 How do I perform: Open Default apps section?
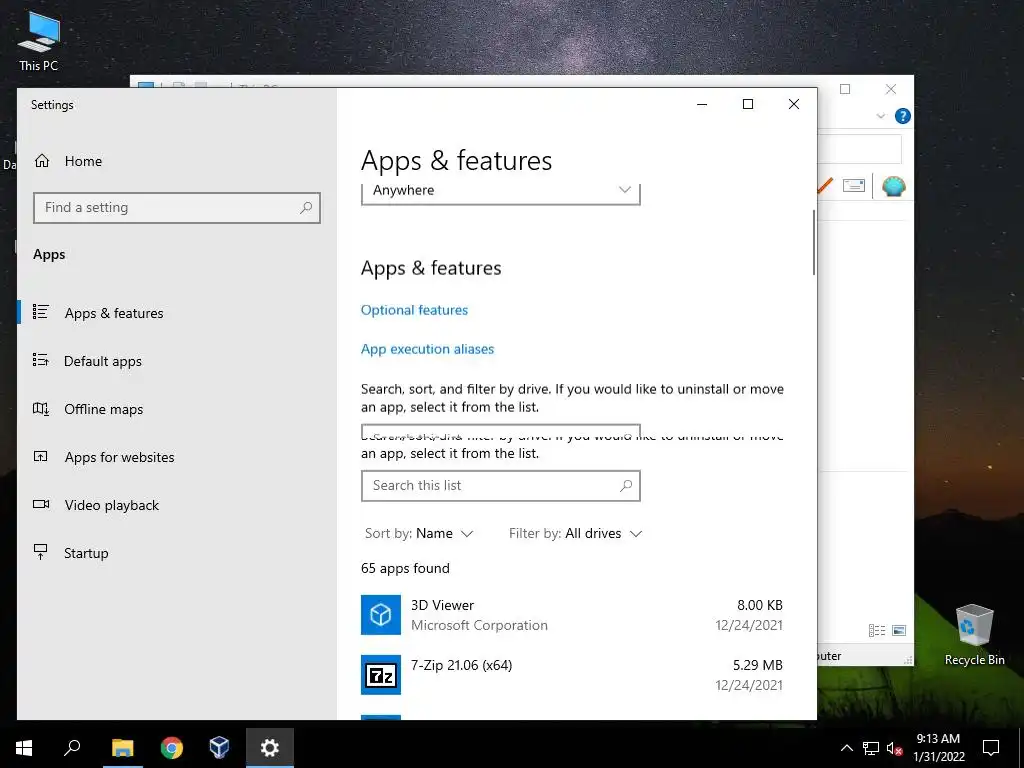click(x=103, y=361)
